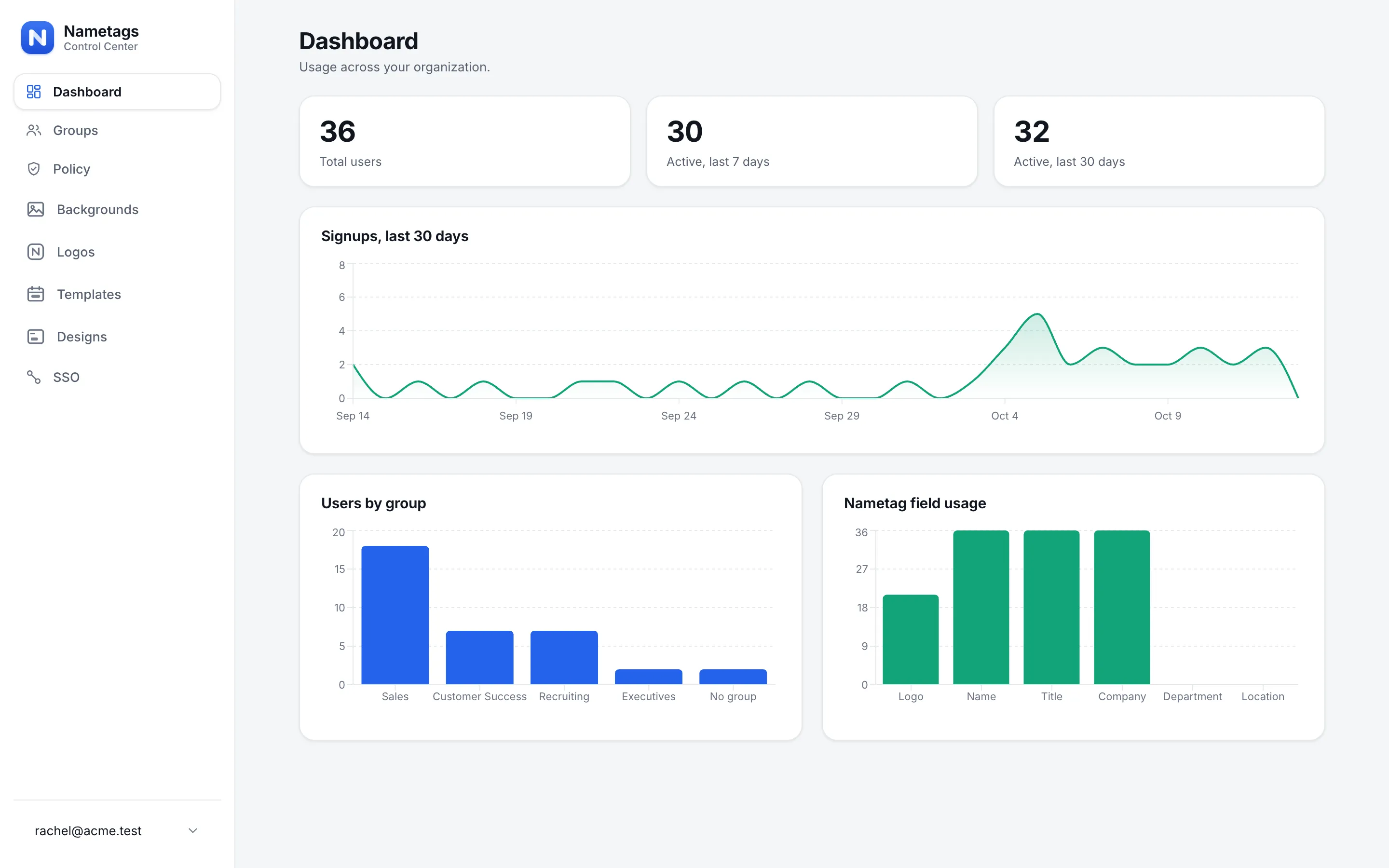Click the Recruiting bar in the chart
The height and width of the screenshot is (868, 1389).
564,657
